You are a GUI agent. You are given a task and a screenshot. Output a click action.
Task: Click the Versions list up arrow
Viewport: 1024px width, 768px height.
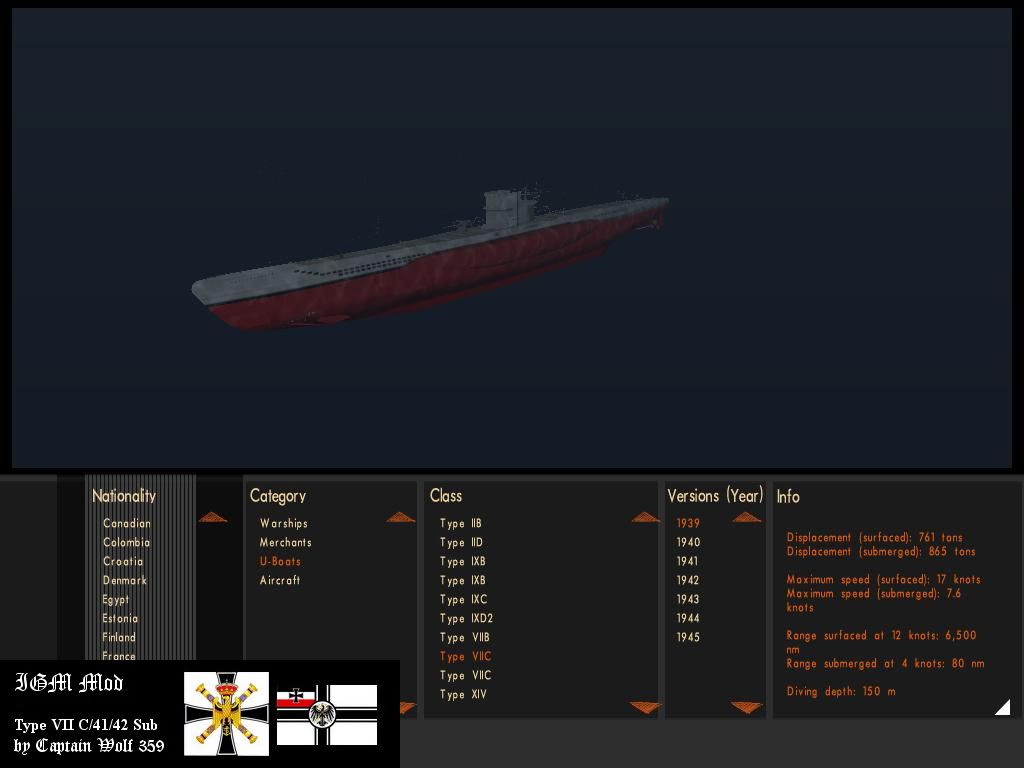pos(746,518)
